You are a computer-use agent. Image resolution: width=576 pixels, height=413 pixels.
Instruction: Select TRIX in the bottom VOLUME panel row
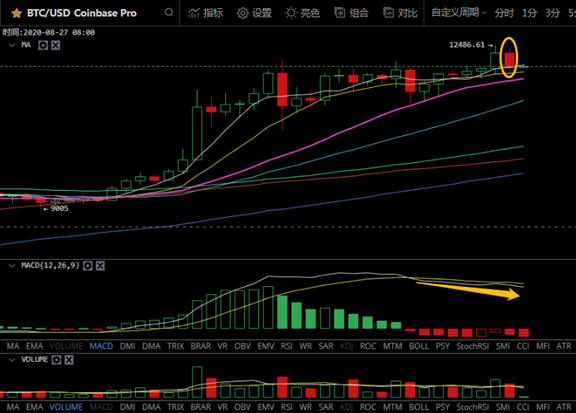[176, 407]
